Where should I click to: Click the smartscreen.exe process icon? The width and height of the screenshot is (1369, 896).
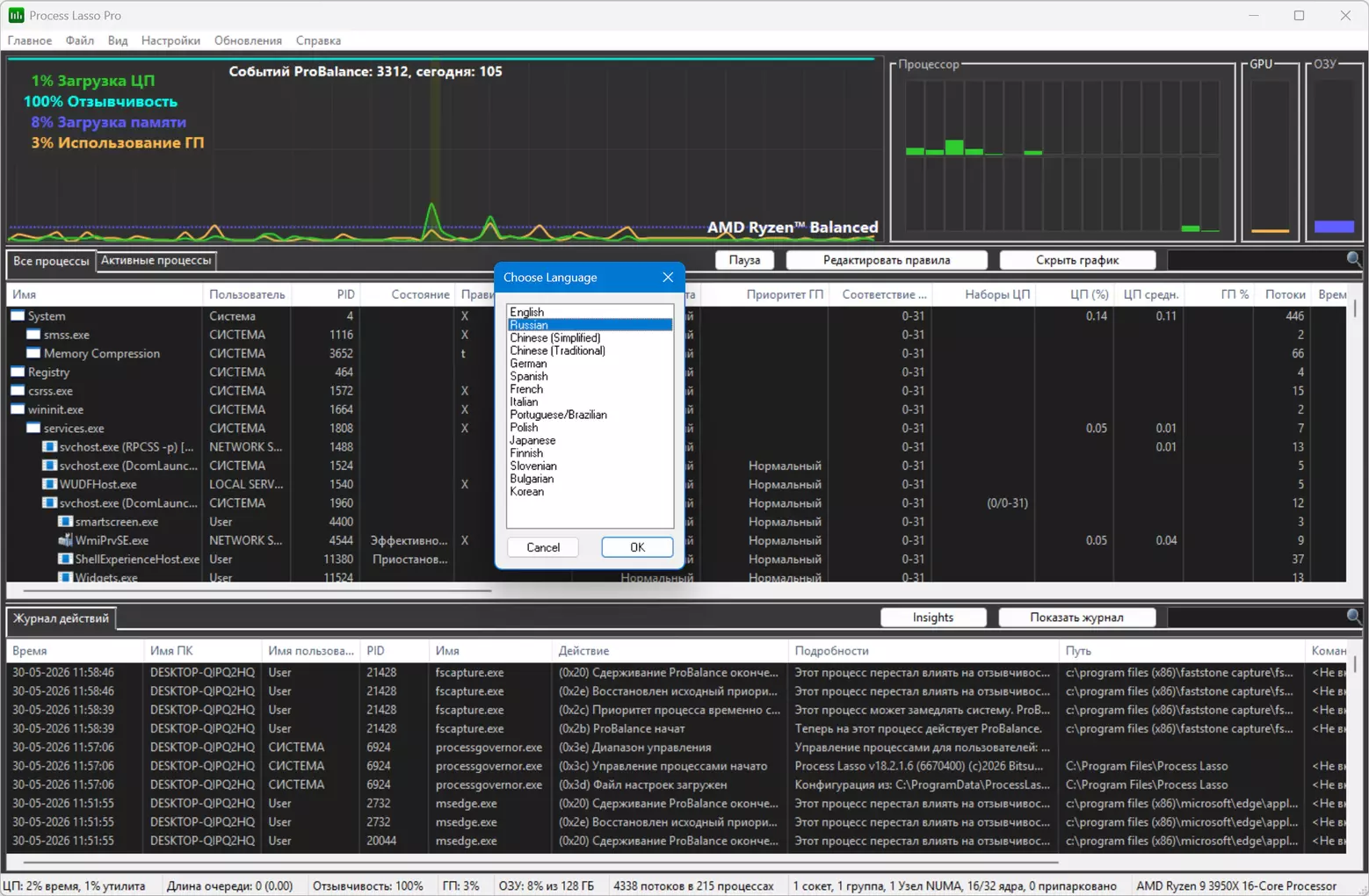(65, 522)
